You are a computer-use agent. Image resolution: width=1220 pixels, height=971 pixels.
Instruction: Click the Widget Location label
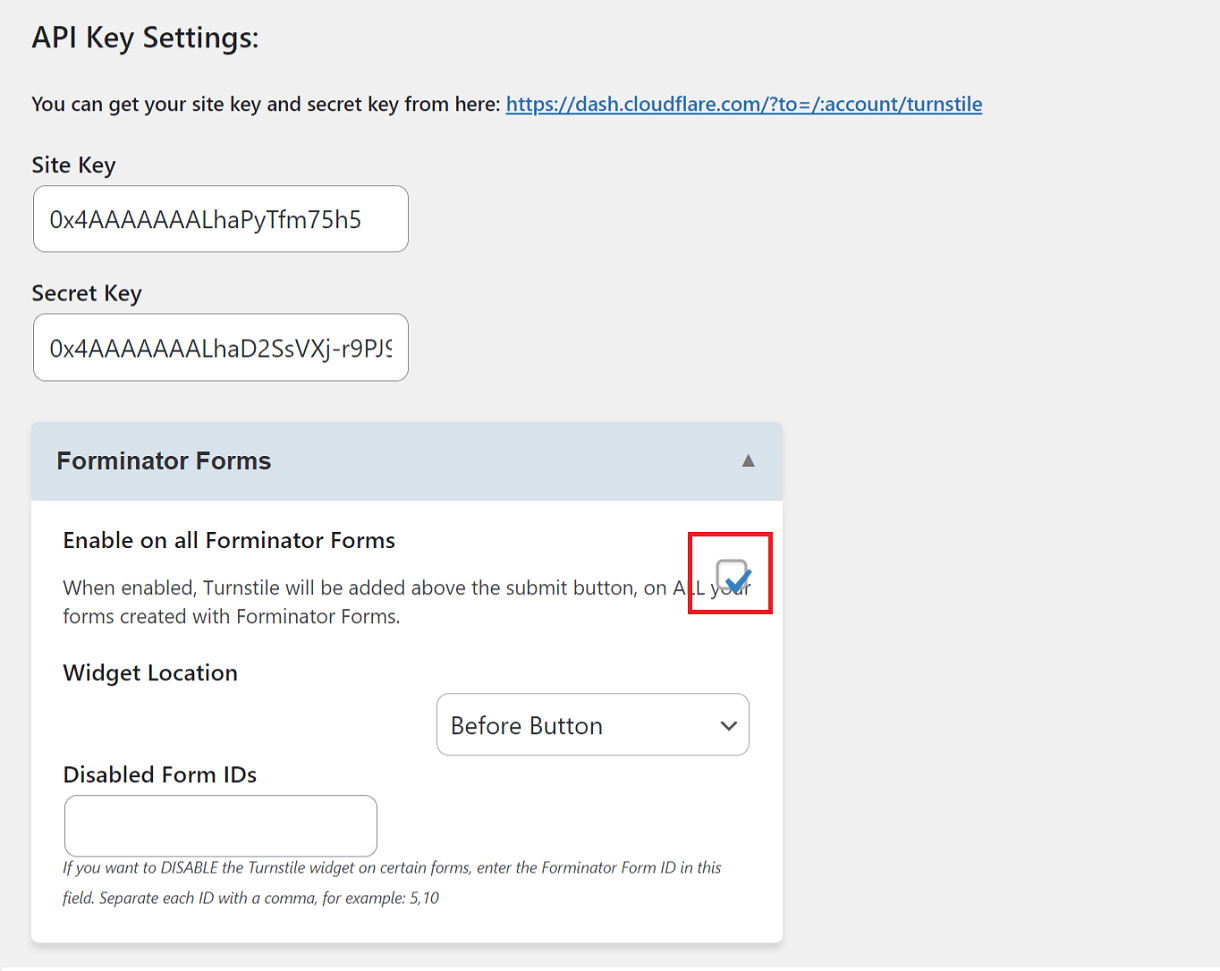tap(151, 673)
